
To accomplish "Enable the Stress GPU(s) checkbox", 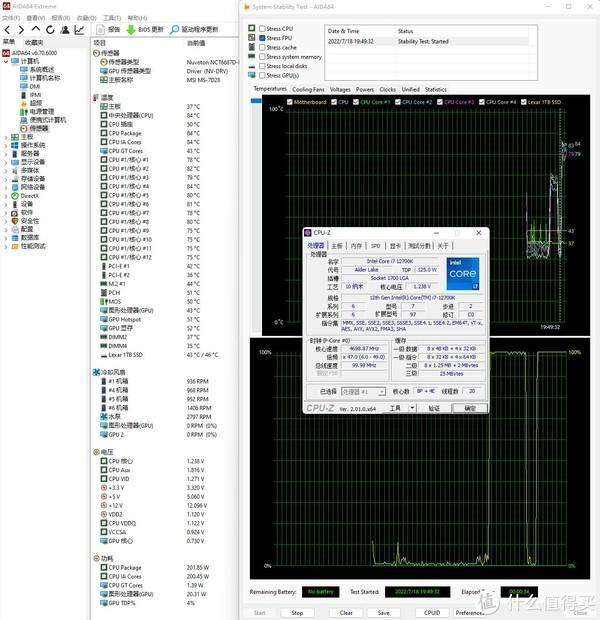I will 262,76.
